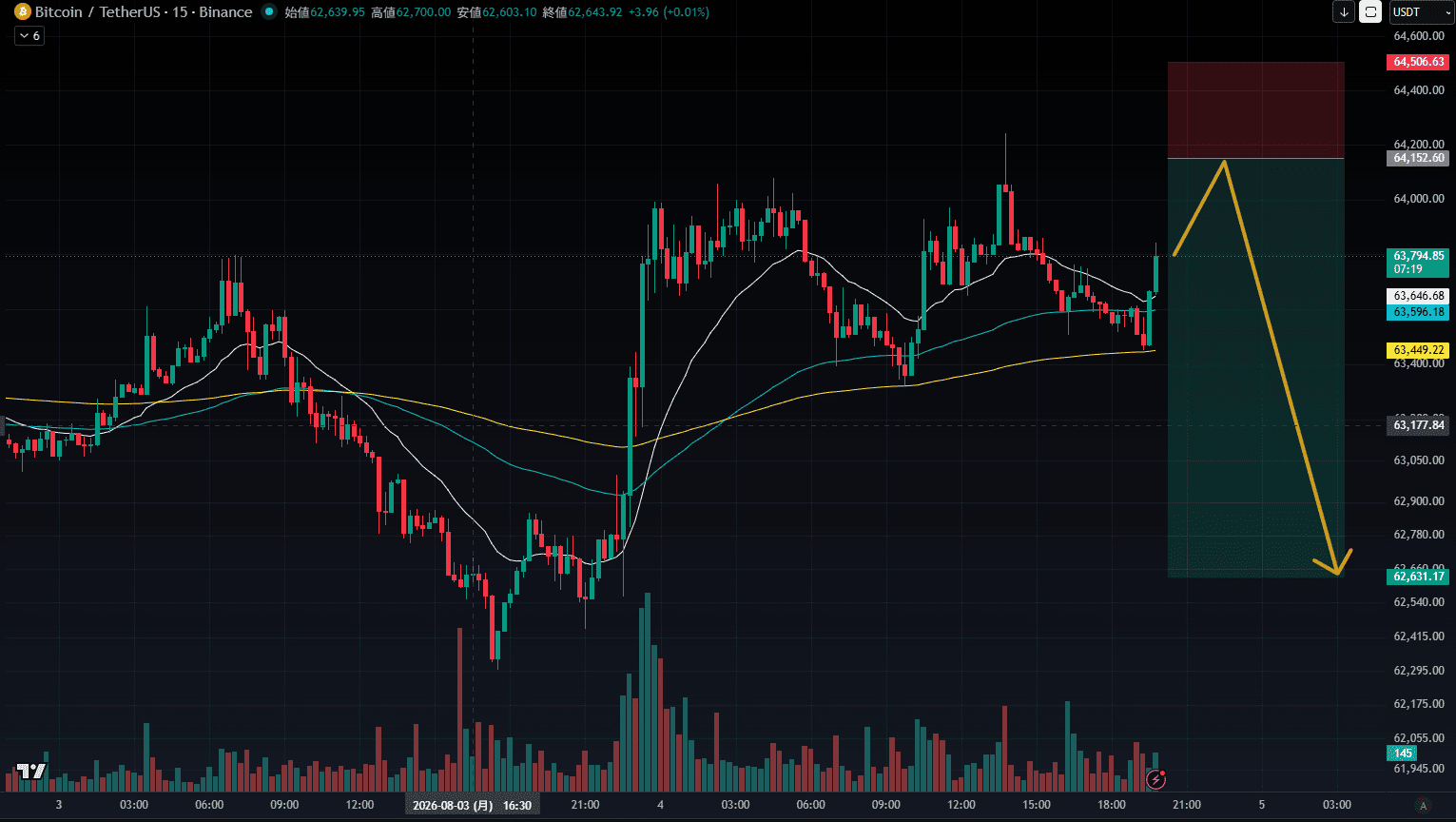This screenshot has width=1456, height=822.
Task: Click the day 4 label on time axis
Action: [660, 805]
